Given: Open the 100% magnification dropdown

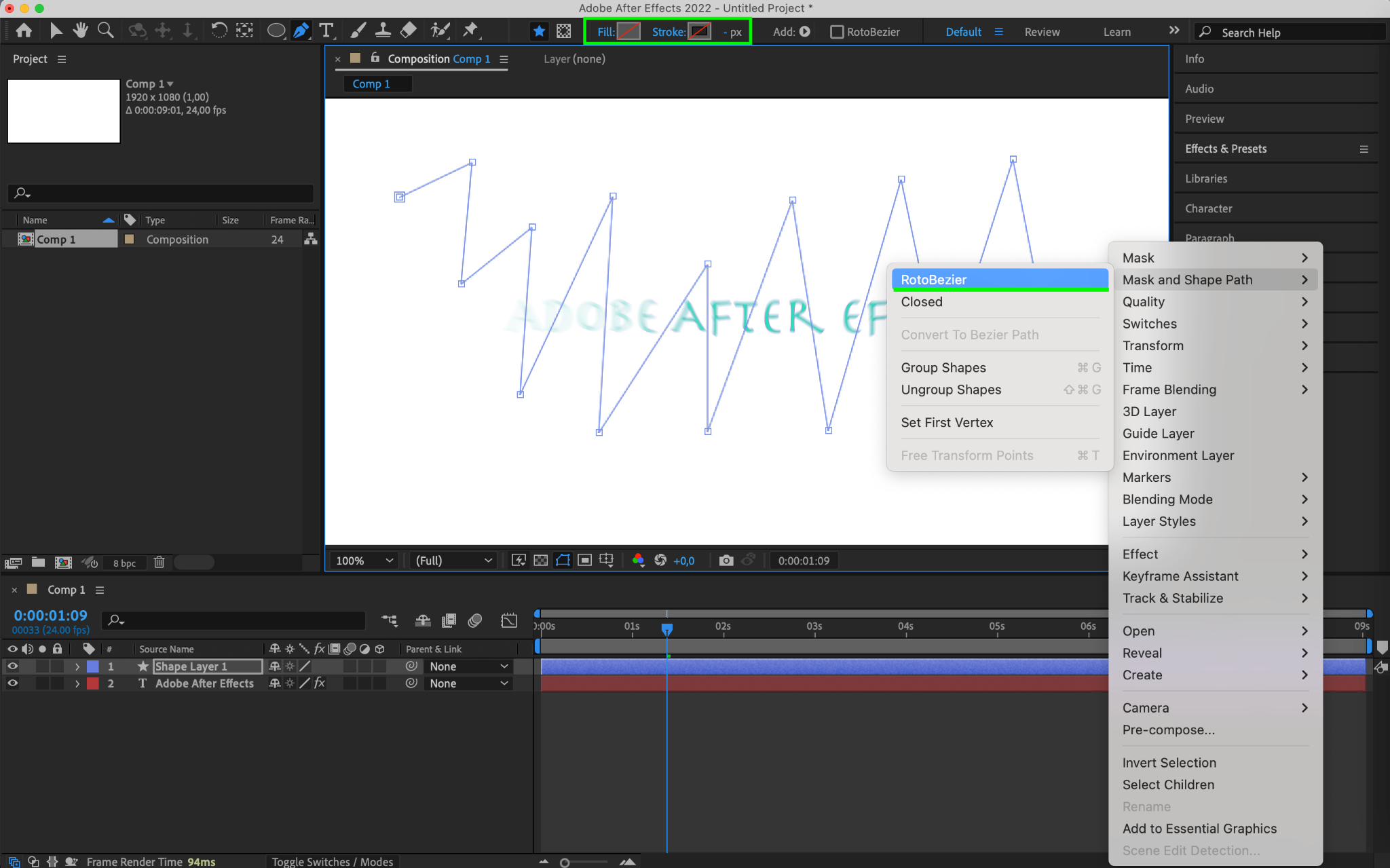Looking at the screenshot, I should click(364, 561).
